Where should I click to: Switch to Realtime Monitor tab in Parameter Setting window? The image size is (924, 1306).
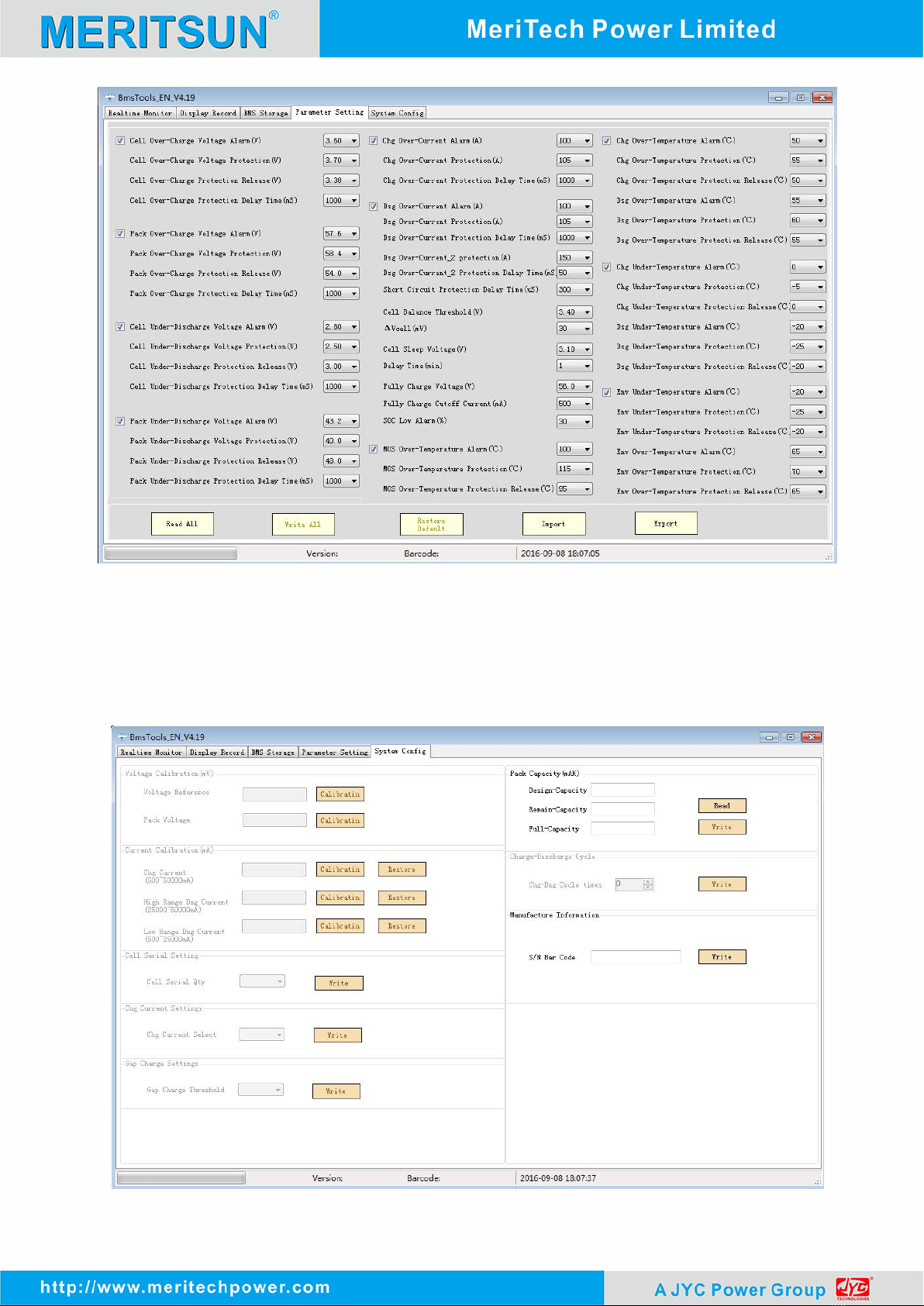click(140, 113)
